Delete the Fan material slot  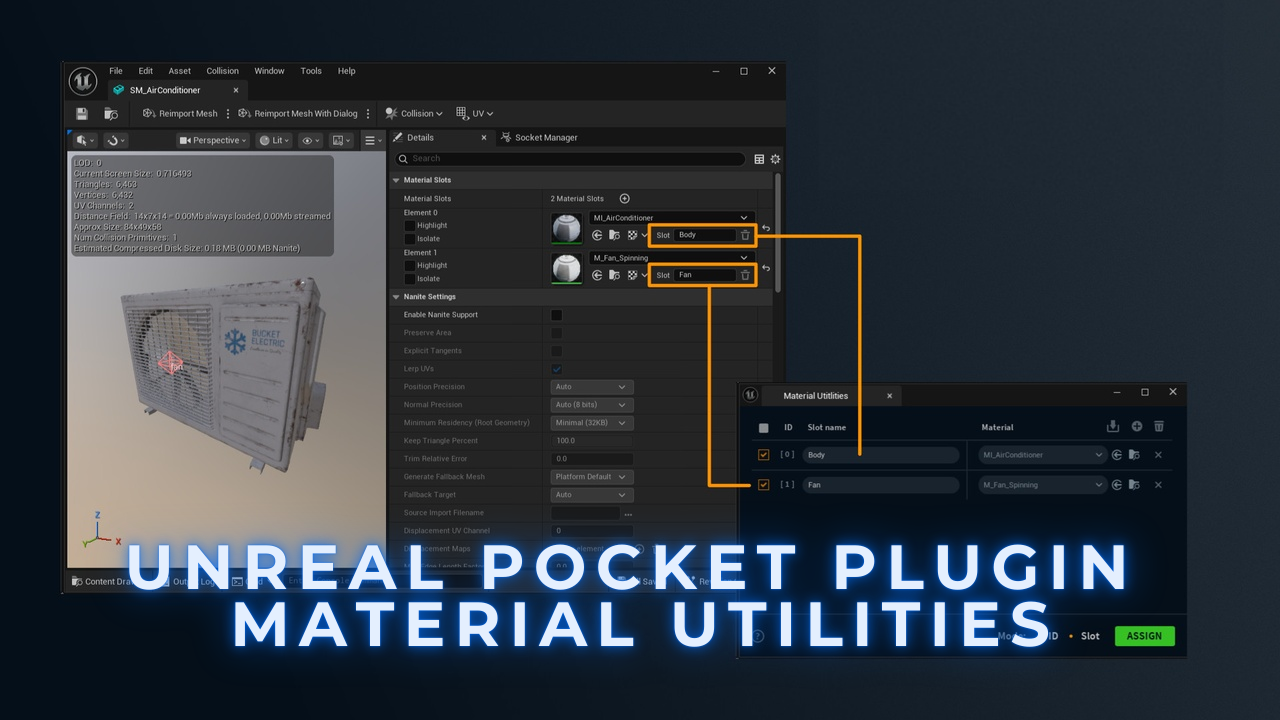[x=745, y=275]
